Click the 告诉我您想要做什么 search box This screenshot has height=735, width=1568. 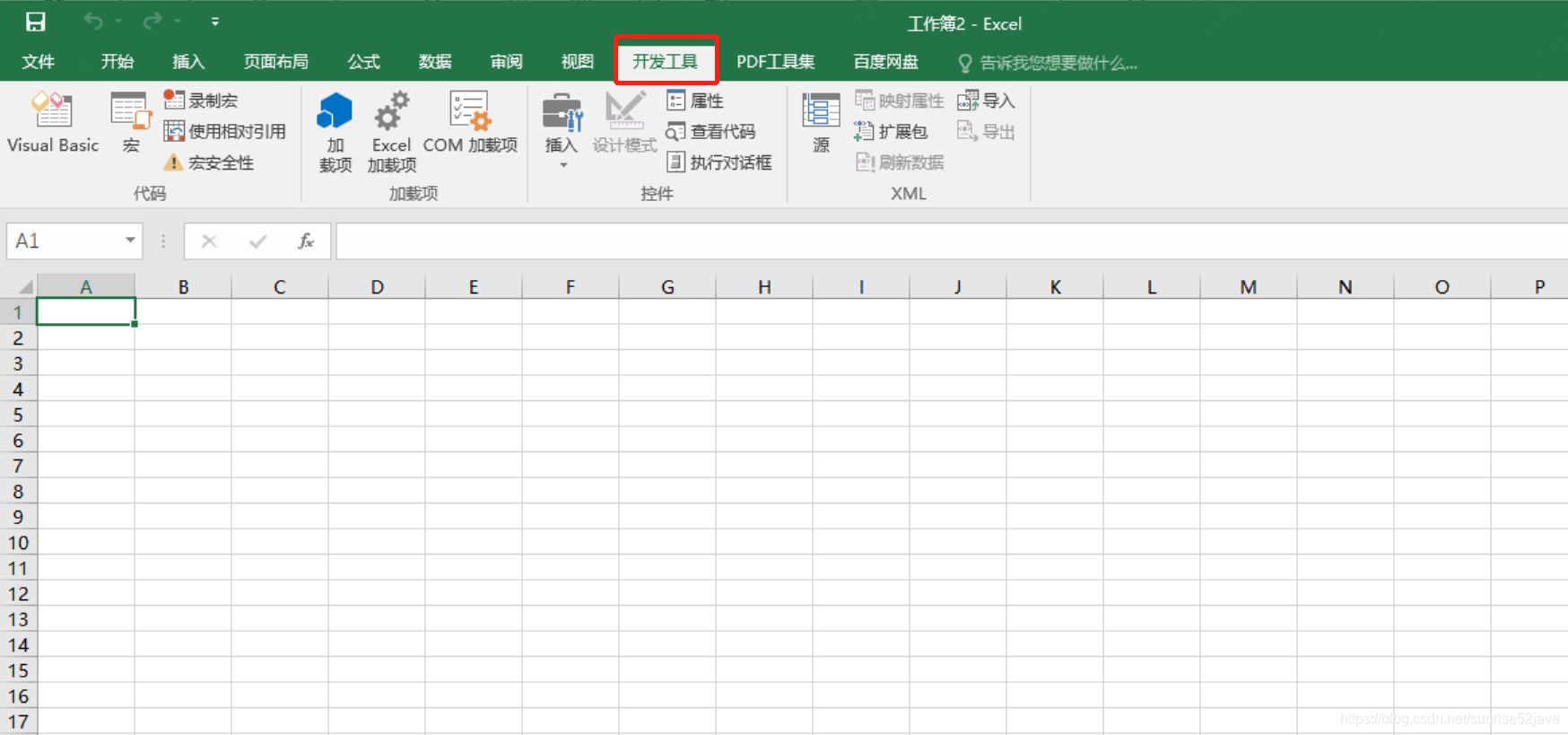pyautogui.click(x=1049, y=63)
